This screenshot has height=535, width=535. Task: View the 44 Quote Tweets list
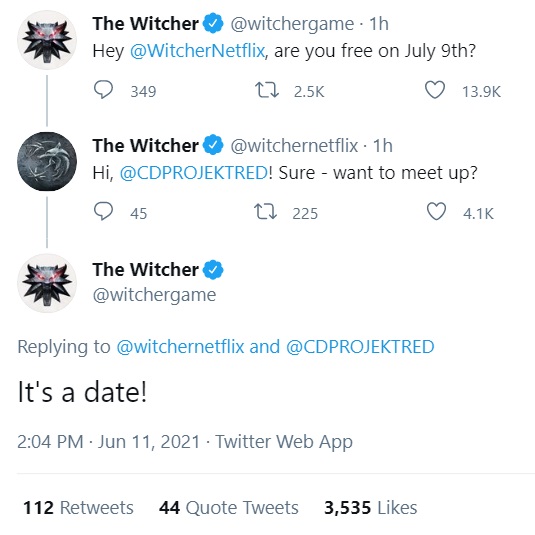[x=229, y=507]
